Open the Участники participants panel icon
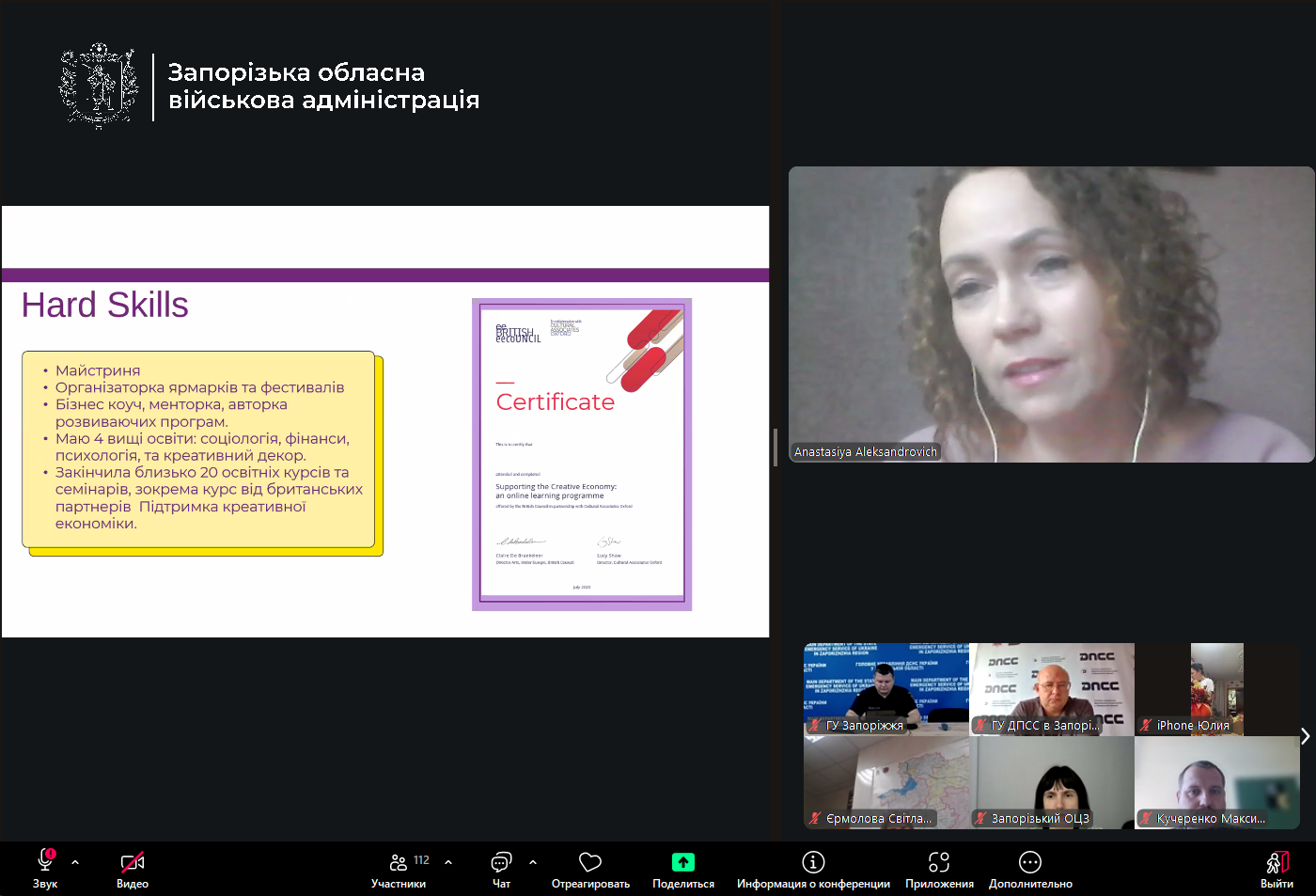This screenshot has width=1316, height=896. pos(399,862)
